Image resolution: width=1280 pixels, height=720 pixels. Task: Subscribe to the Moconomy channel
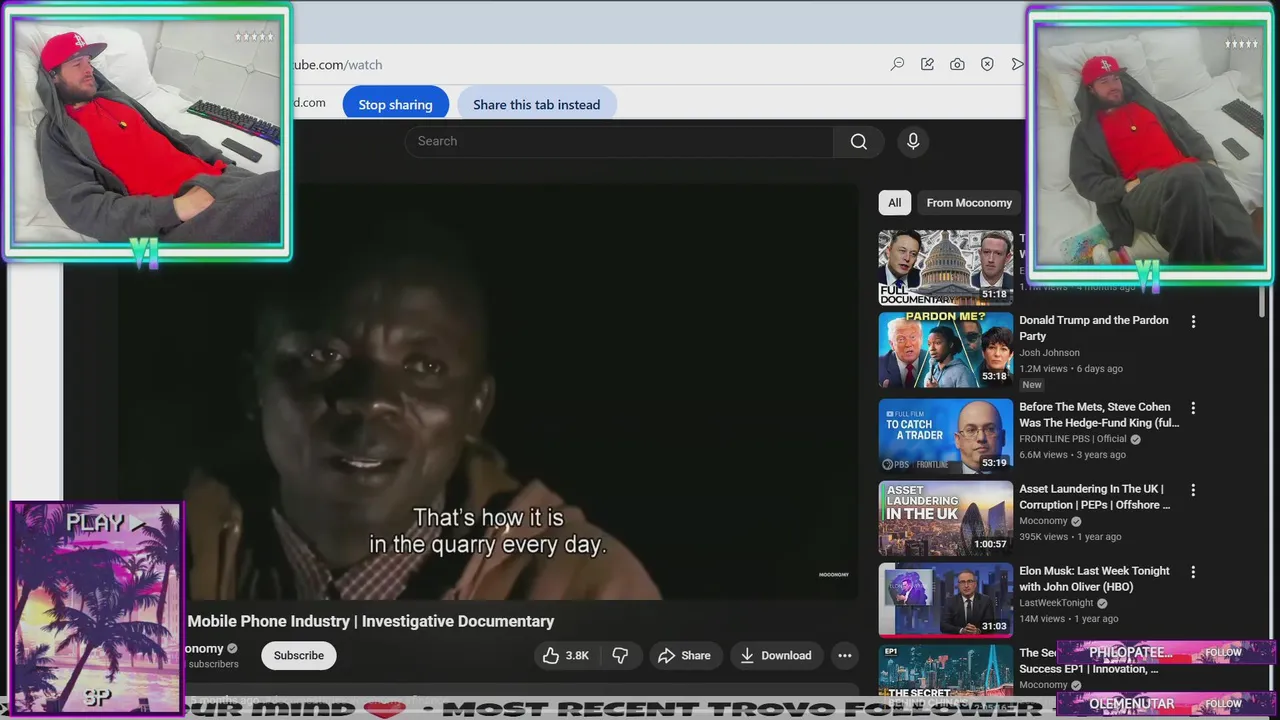pyautogui.click(x=299, y=655)
